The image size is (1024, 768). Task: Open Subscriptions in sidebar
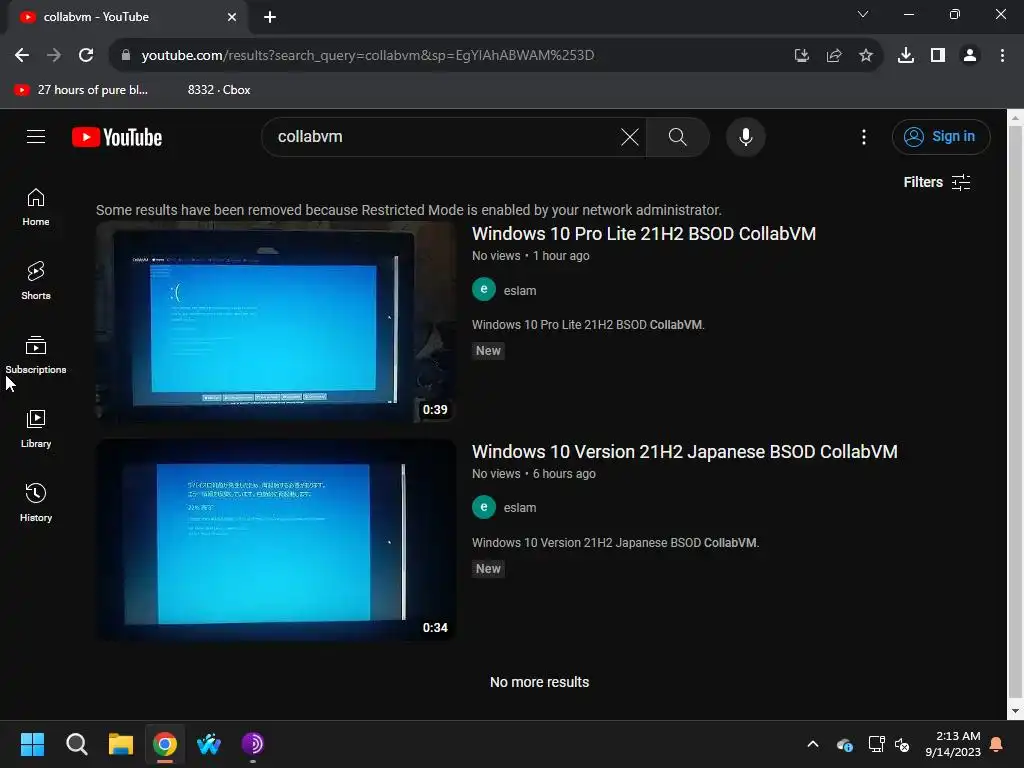pyautogui.click(x=36, y=355)
